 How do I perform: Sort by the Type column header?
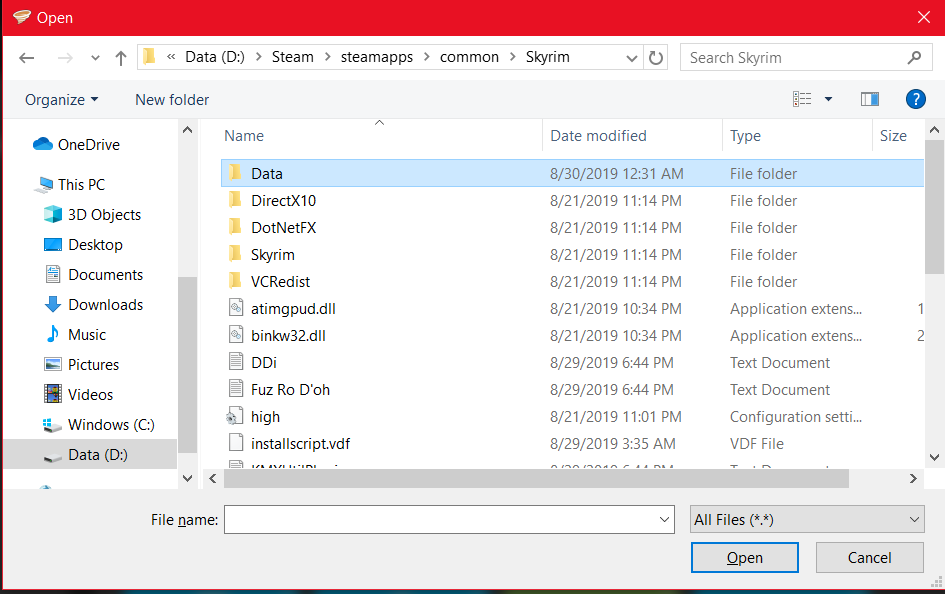click(x=745, y=136)
